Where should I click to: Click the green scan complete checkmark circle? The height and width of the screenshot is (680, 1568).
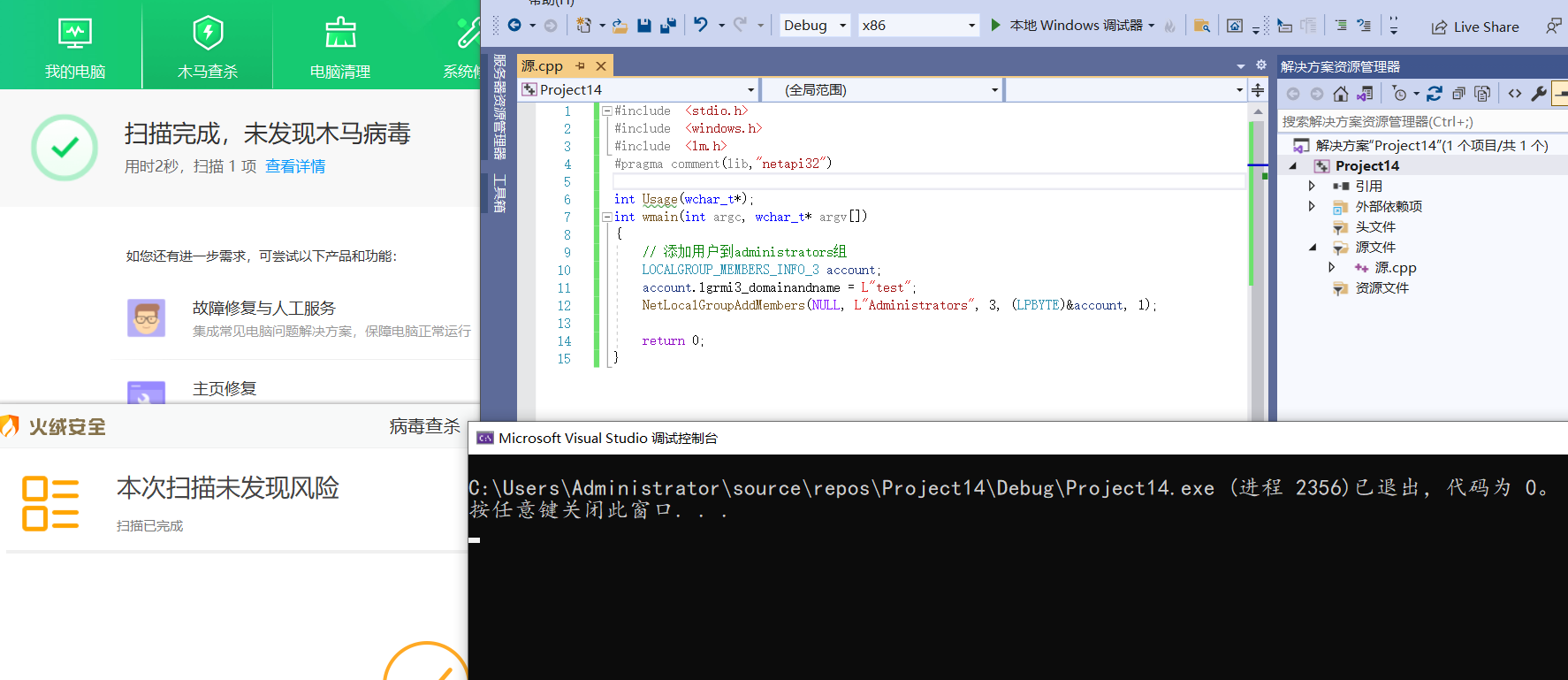tap(65, 148)
